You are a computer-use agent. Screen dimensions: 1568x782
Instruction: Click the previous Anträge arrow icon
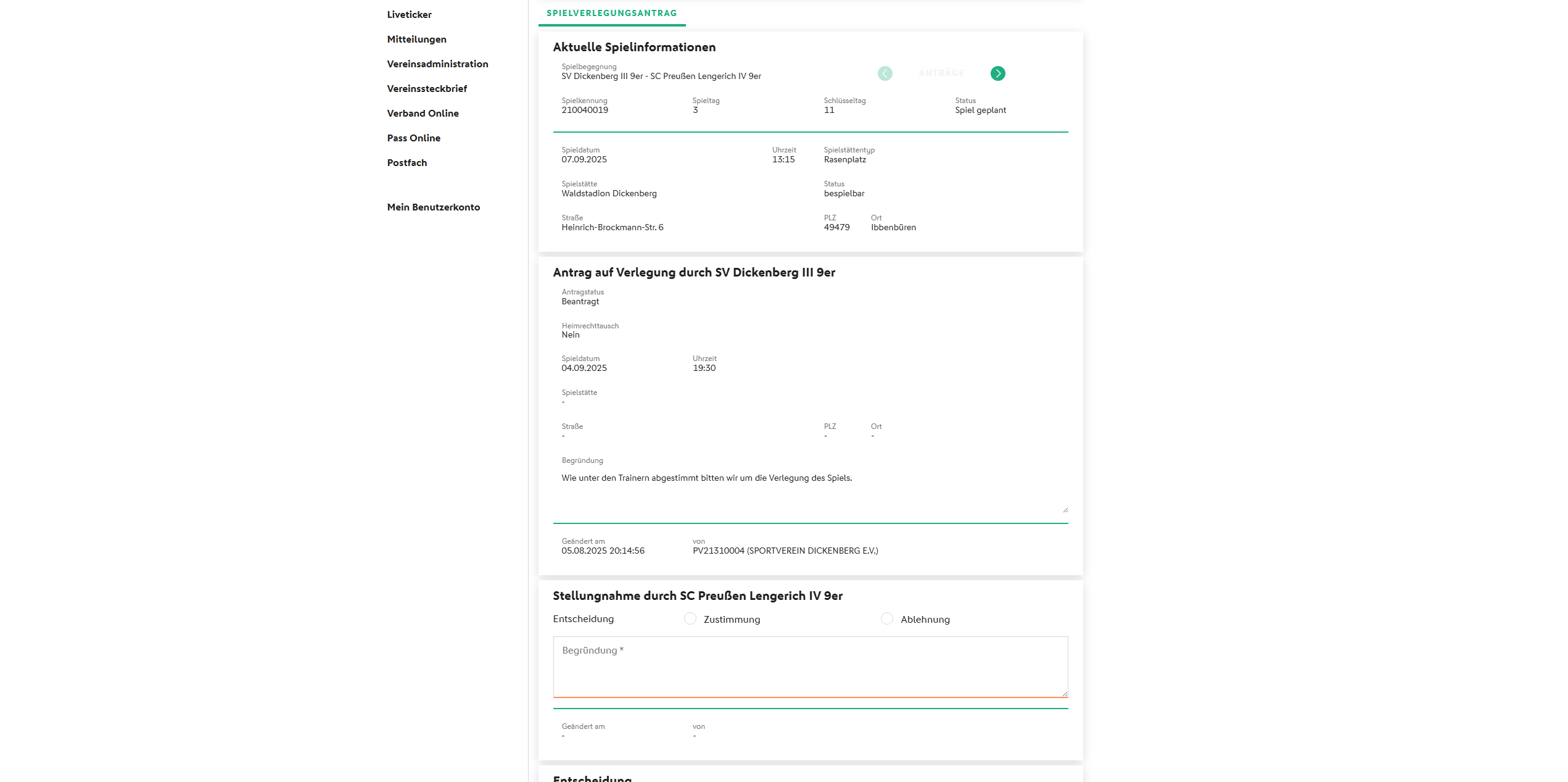[885, 73]
